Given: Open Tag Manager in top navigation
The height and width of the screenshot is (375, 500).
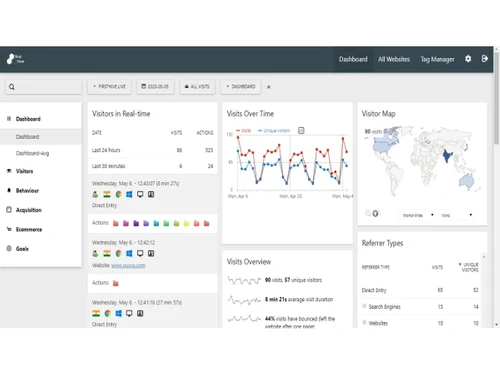Looking at the screenshot, I should pos(437,59).
